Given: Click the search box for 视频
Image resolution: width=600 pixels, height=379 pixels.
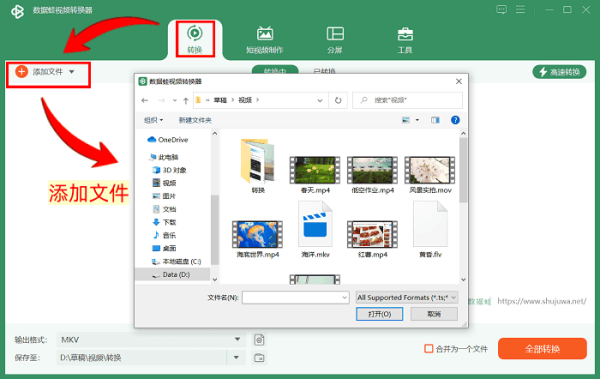Looking at the screenshot, I should click(x=407, y=100).
